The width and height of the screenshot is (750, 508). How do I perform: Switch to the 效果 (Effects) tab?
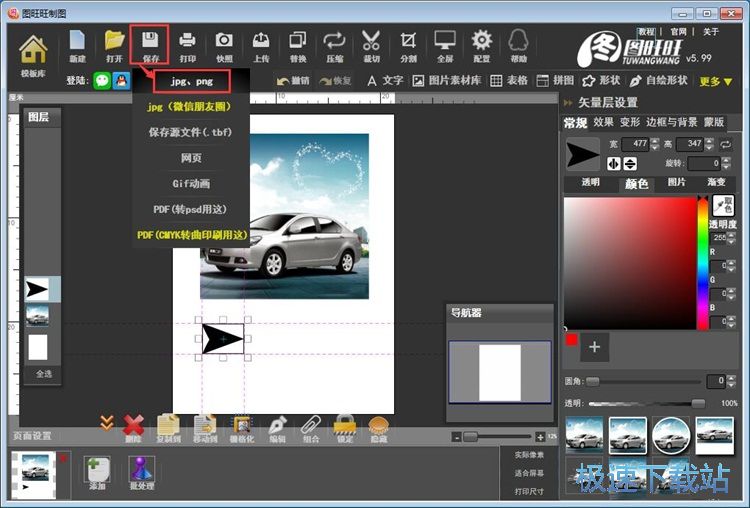pyautogui.click(x=604, y=122)
